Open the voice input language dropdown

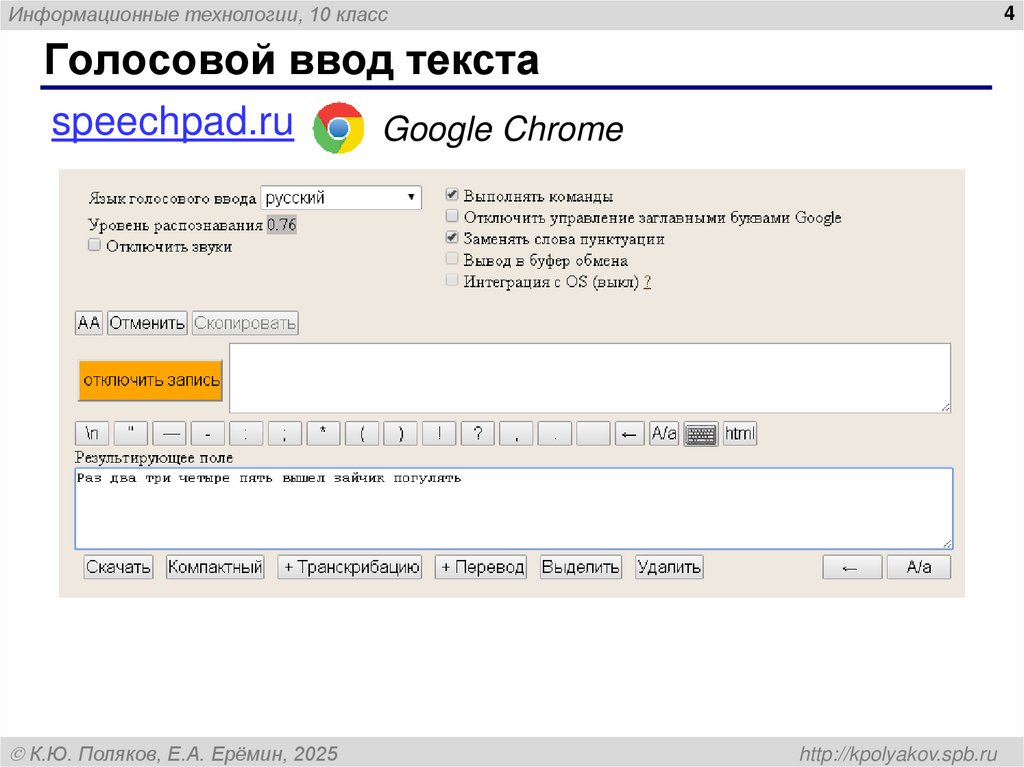341,197
